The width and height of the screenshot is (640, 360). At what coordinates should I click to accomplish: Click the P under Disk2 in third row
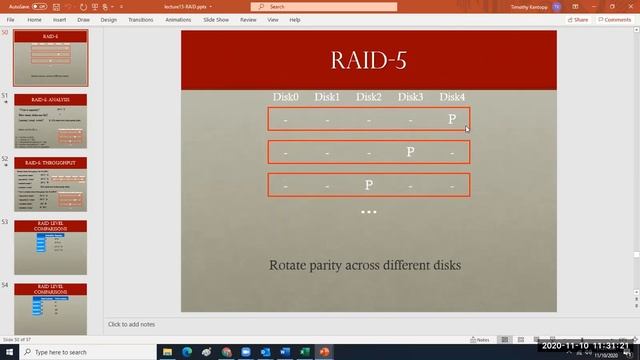point(369,185)
